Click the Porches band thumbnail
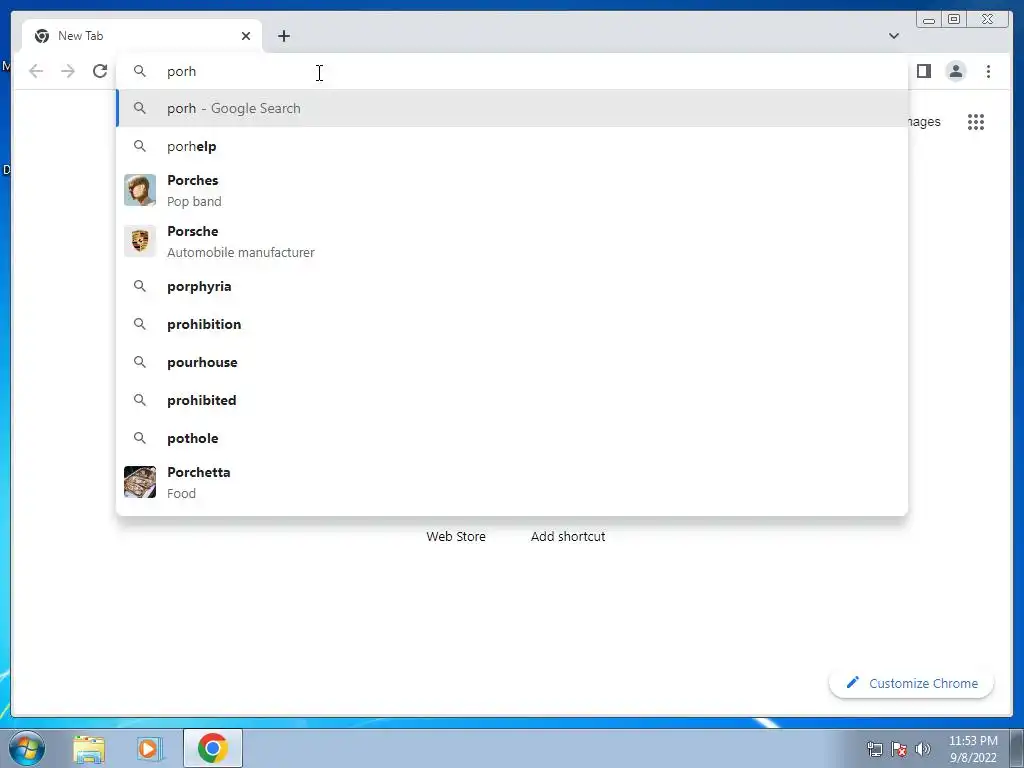Screen dimensions: 1024x768 pyautogui.click(x=140, y=190)
